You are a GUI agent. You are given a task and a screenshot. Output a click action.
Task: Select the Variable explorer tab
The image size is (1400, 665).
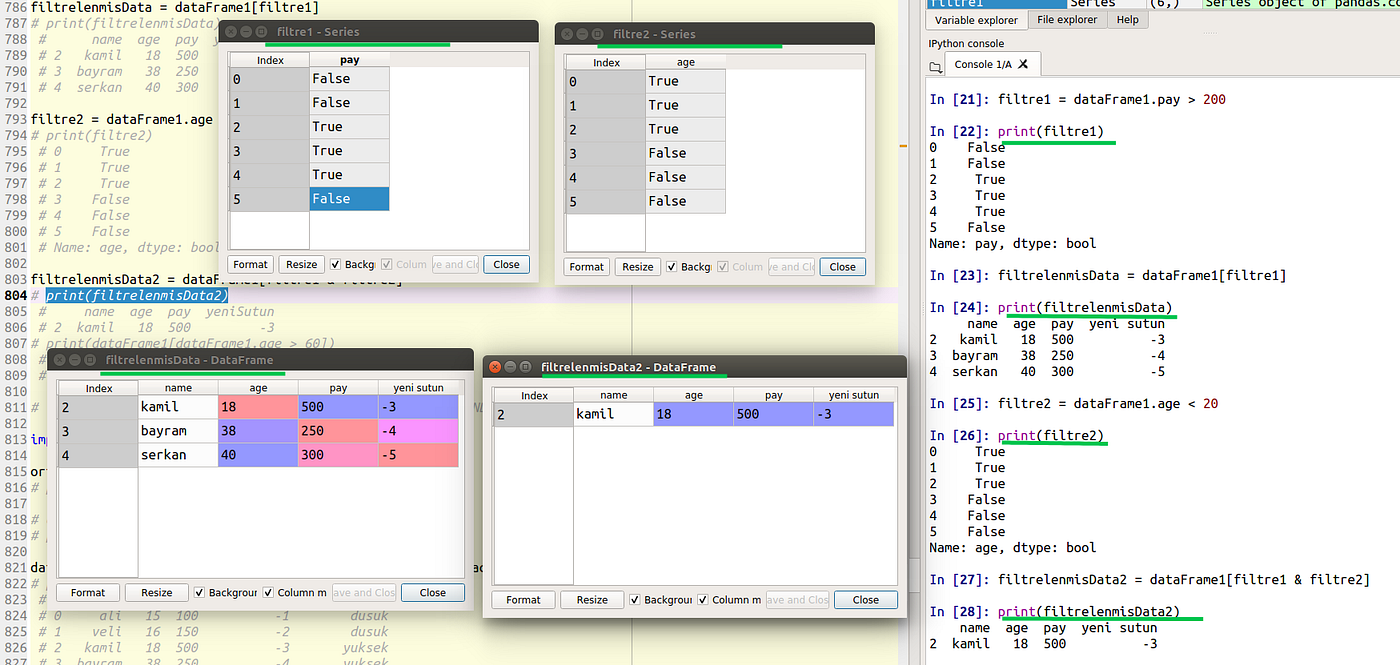(976, 20)
